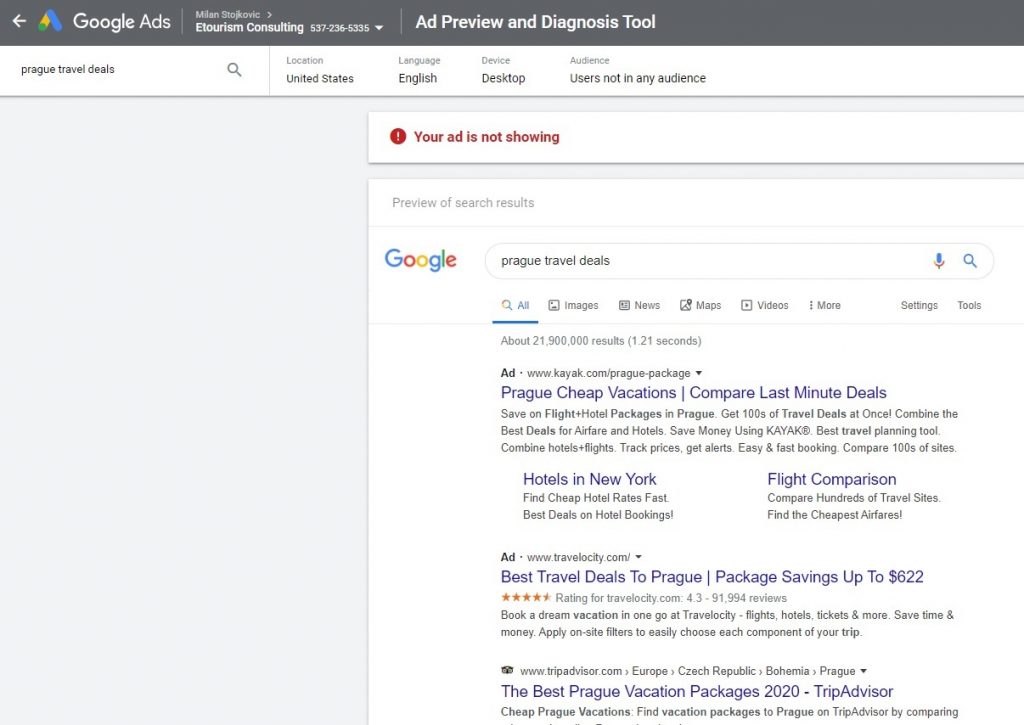Open the Prague Cheap Vacations Kayak ad

[694, 393]
